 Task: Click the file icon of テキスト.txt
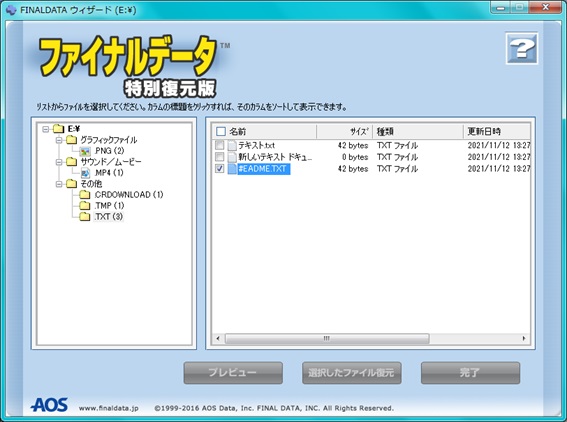point(232,145)
